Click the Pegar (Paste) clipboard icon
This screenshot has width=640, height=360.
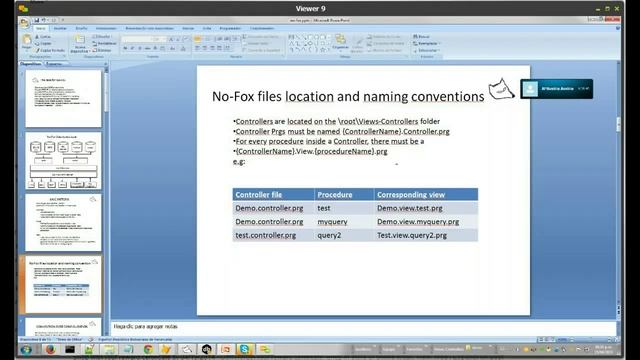(27, 40)
